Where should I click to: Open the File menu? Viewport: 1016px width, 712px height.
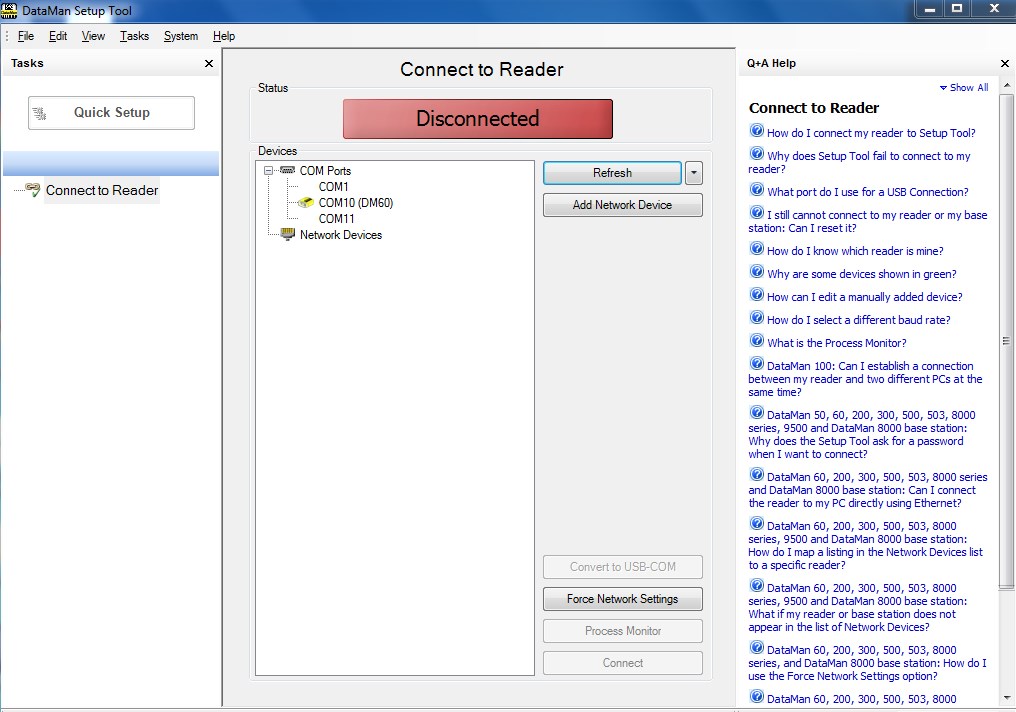[x=25, y=36]
